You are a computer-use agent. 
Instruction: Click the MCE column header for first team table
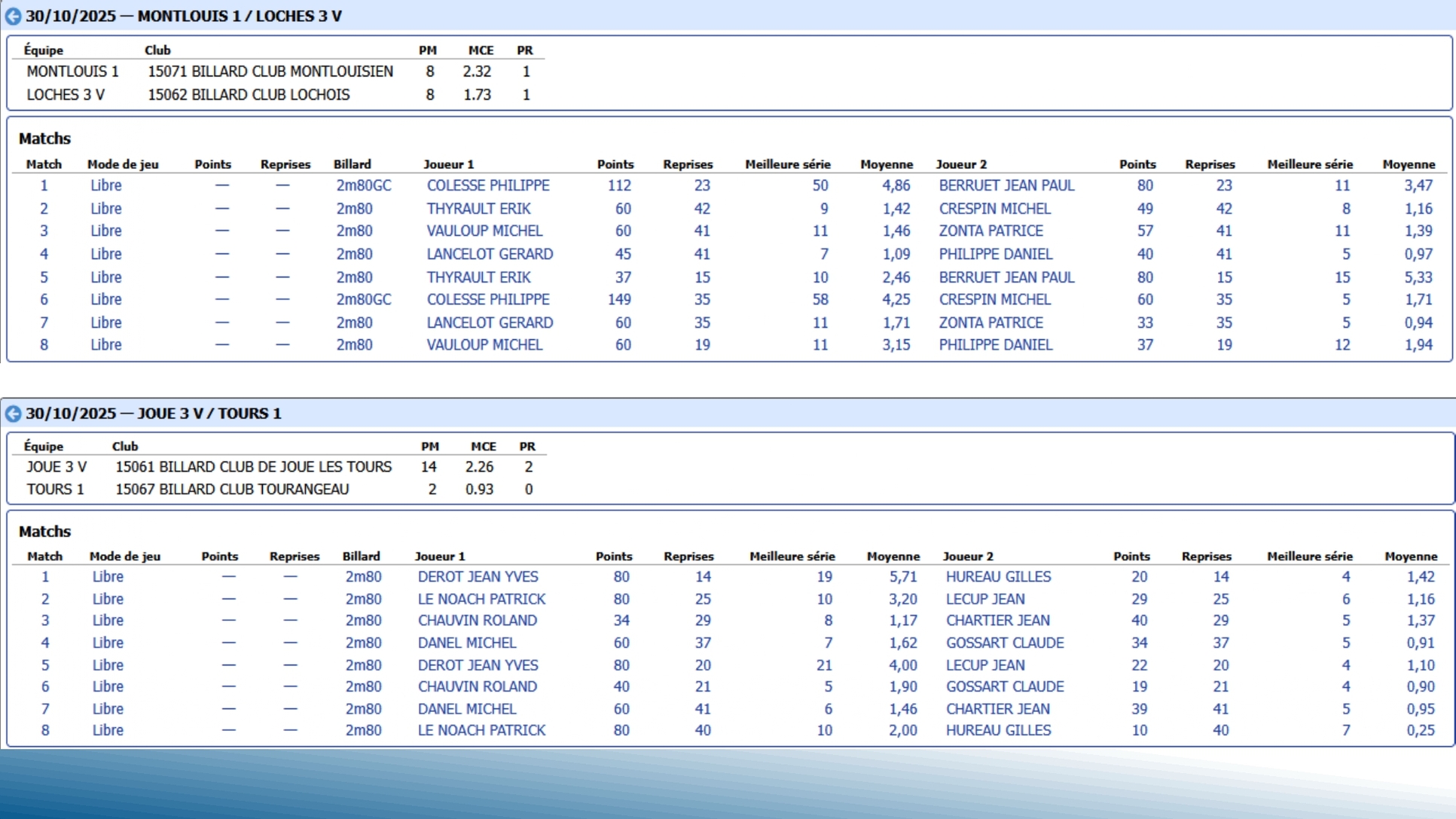[x=481, y=50]
